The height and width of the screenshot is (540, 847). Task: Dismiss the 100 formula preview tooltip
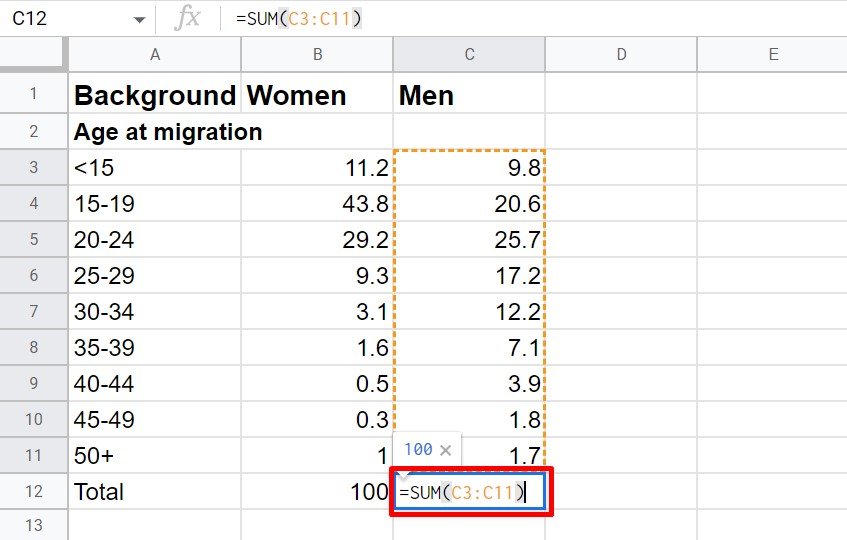[446, 450]
